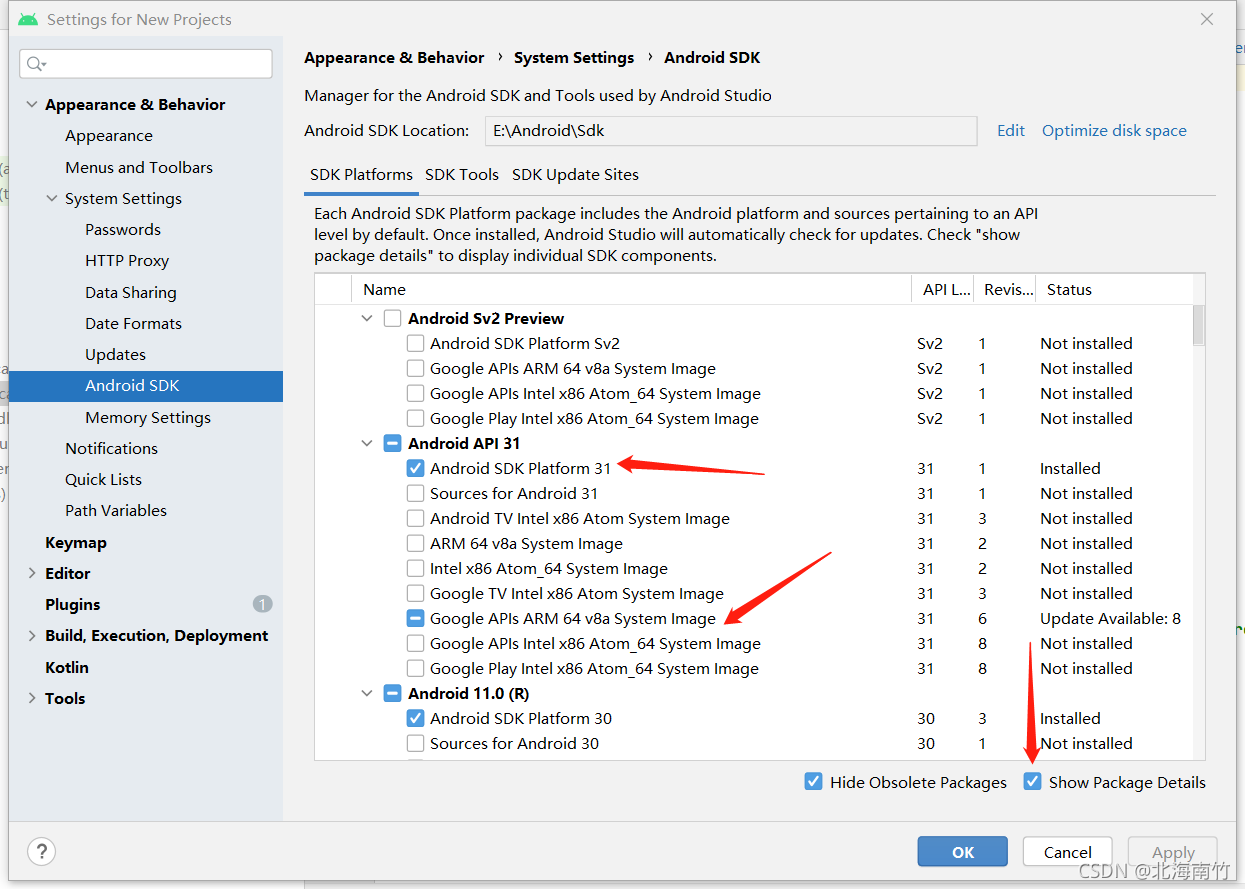Click the Edit link for the SDK location

point(1011,130)
